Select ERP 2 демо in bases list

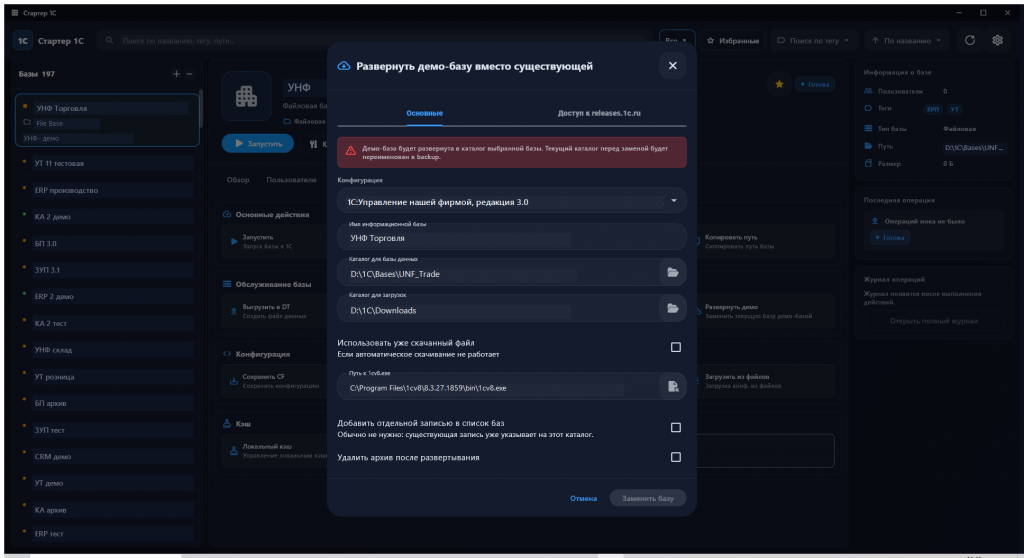(x=107, y=296)
